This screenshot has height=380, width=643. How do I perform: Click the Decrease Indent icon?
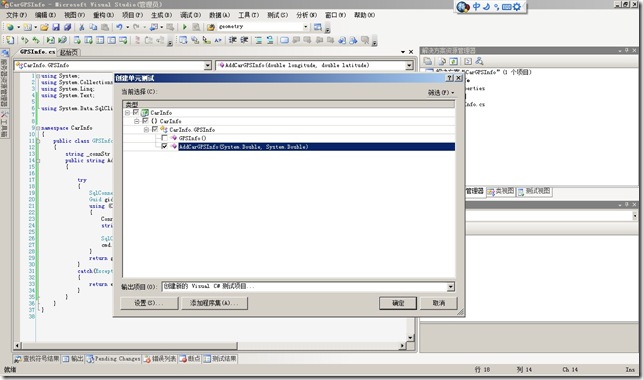click(x=233, y=40)
